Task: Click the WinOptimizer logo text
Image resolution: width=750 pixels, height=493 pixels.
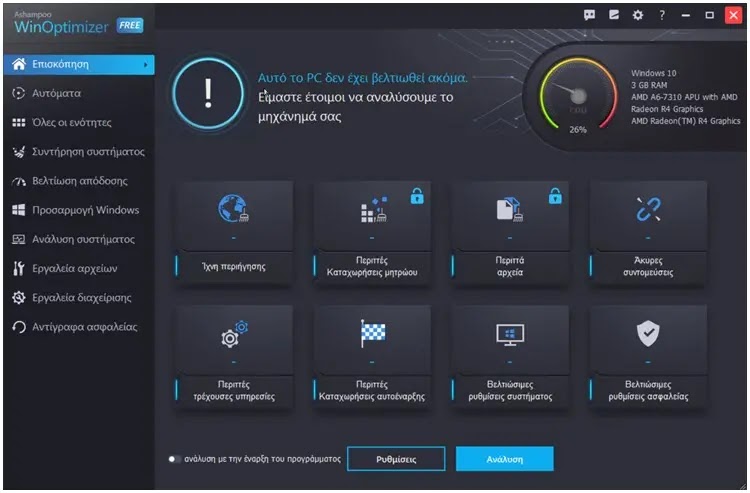Action: tap(61, 27)
